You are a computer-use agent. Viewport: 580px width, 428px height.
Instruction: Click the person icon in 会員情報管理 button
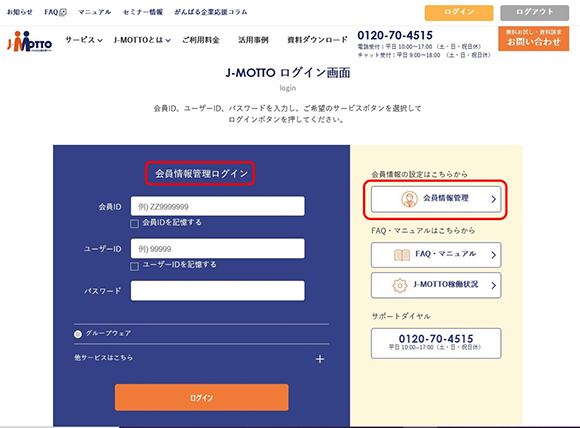click(x=409, y=199)
